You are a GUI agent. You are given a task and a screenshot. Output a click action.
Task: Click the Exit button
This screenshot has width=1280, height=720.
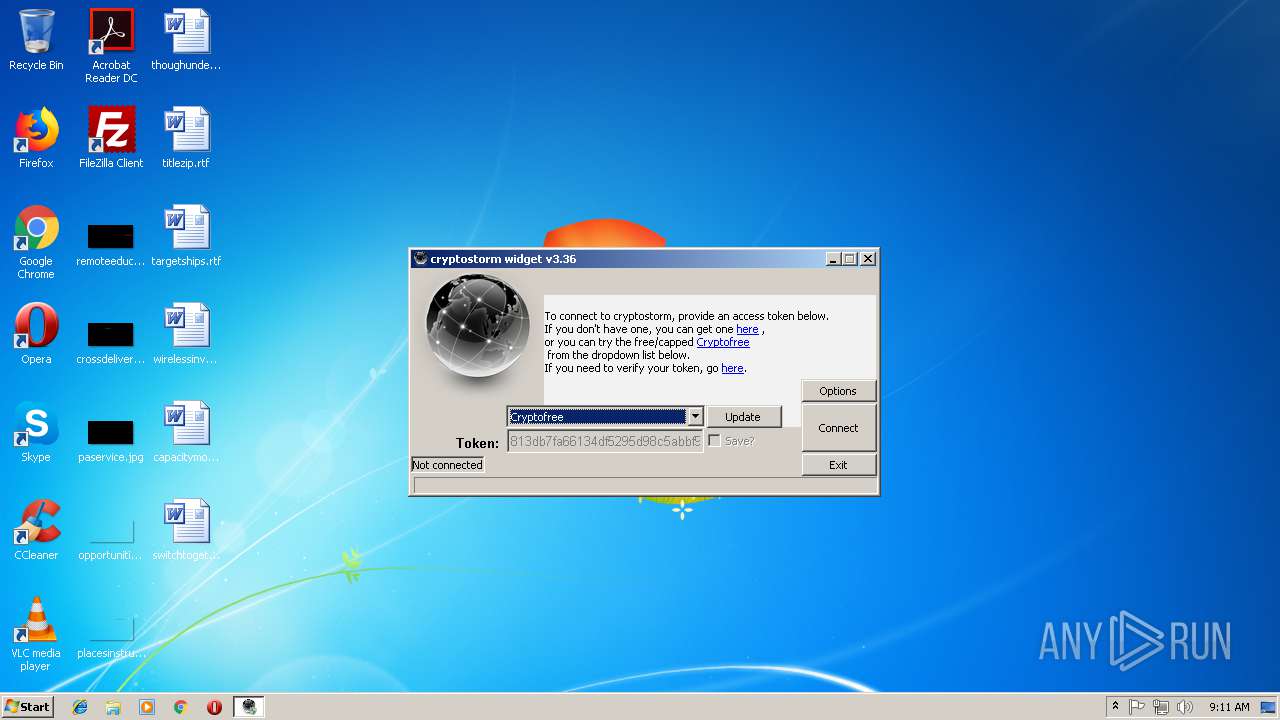point(838,465)
